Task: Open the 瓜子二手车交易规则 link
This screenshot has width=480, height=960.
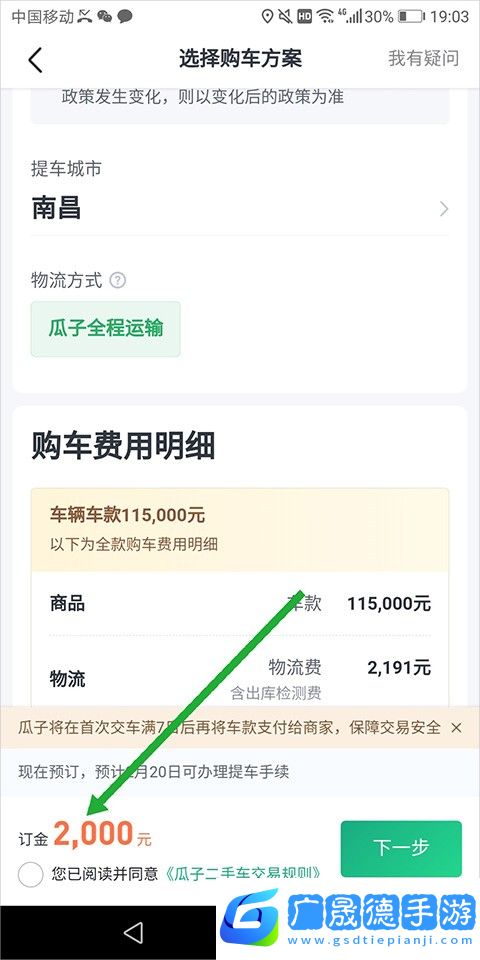Action: point(242,874)
